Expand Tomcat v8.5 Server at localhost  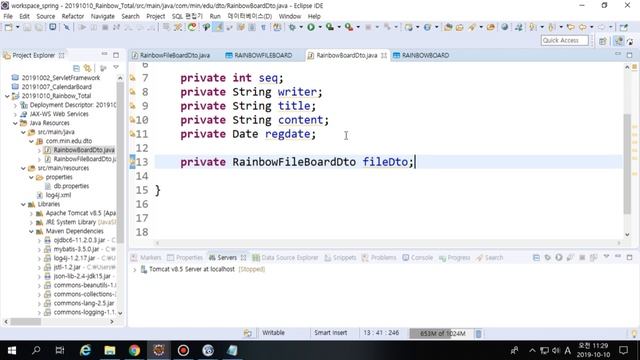coord(135,269)
